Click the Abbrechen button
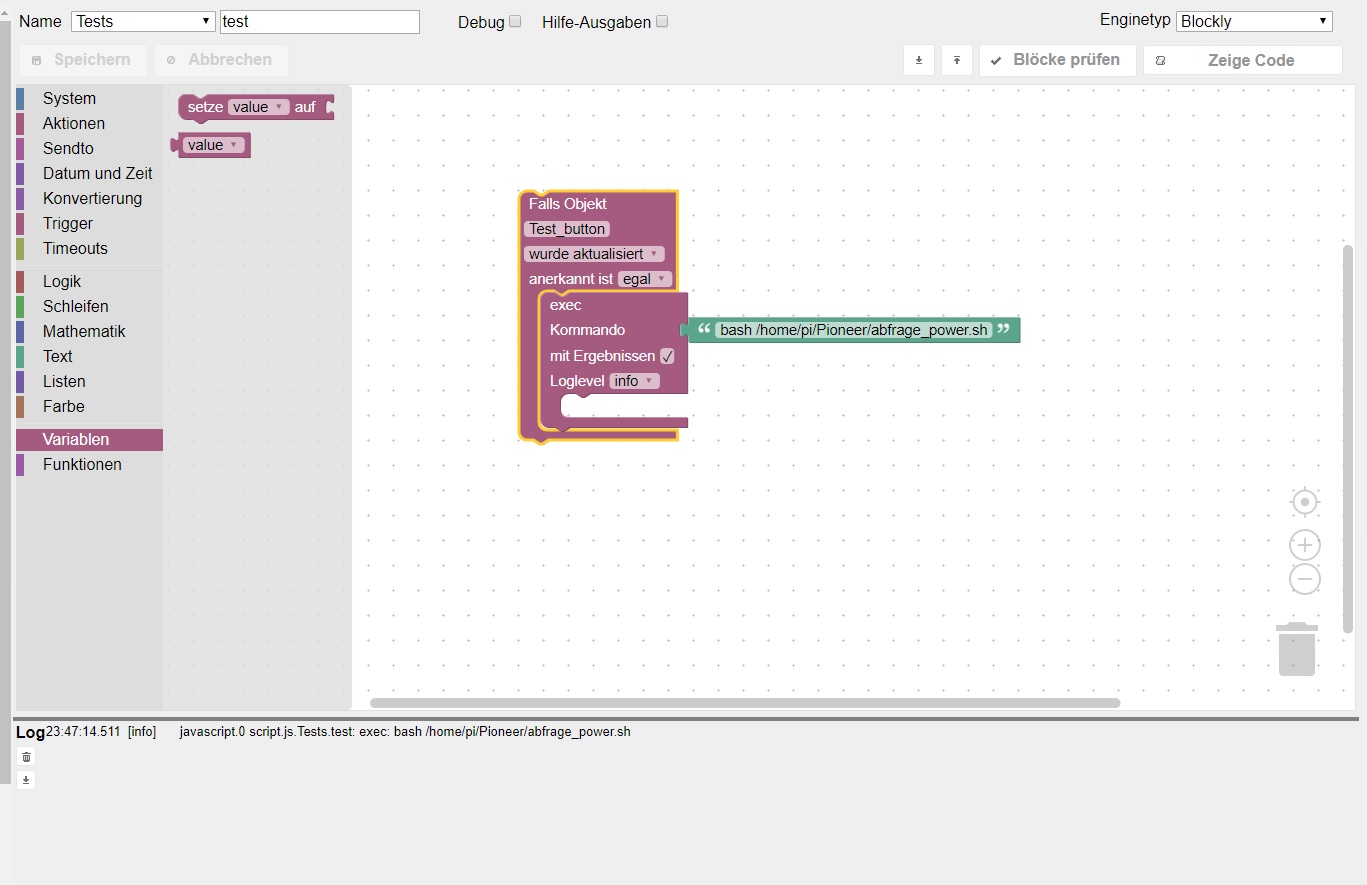Viewport: 1367px width, 885px height. tap(221, 60)
